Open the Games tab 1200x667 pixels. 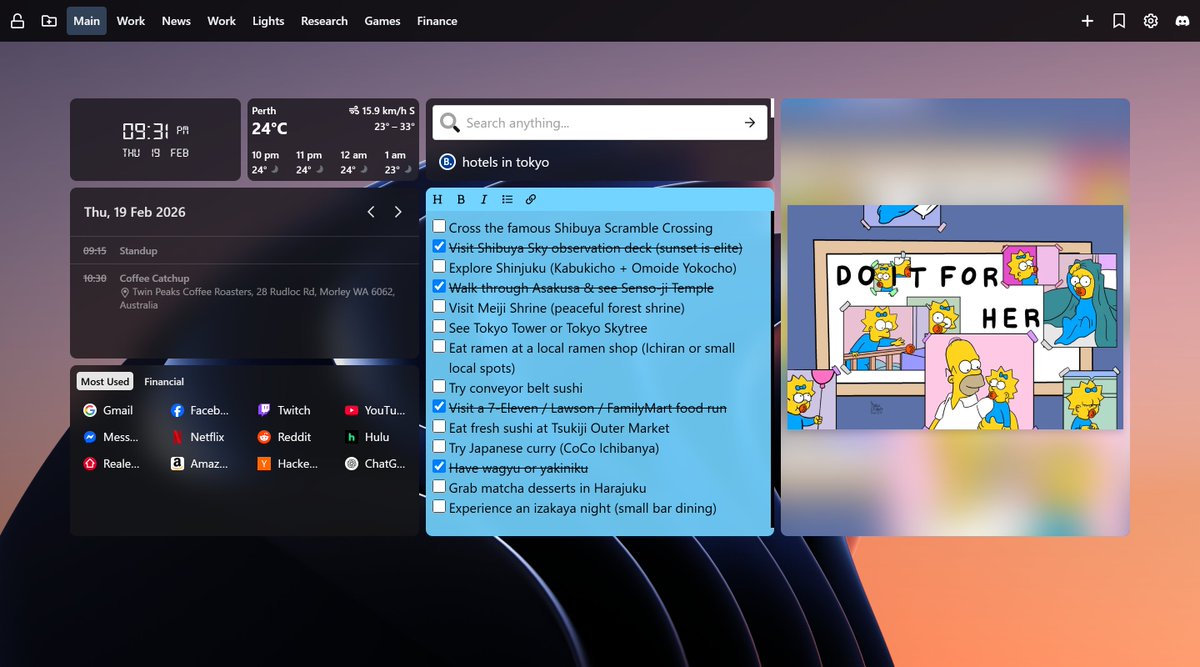coord(382,21)
